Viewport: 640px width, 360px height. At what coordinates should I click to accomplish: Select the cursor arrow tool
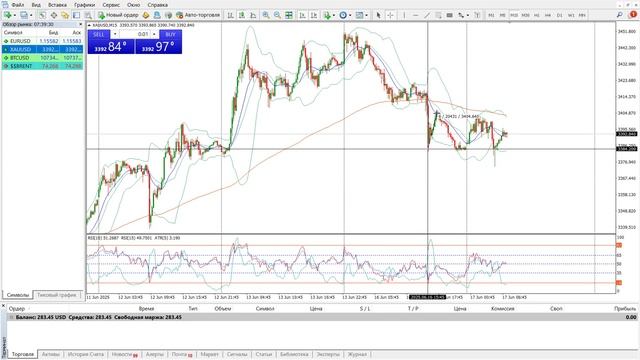pos(378,15)
